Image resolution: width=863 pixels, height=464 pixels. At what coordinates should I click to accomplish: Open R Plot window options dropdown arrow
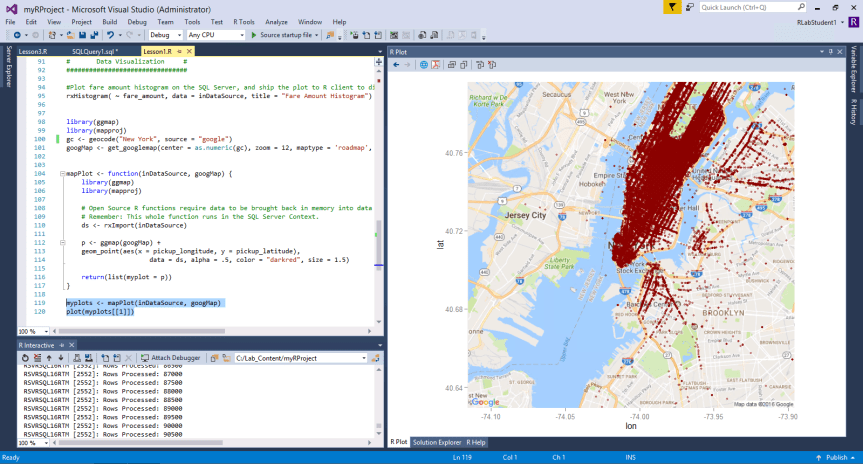pyautogui.click(x=822, y=52)
